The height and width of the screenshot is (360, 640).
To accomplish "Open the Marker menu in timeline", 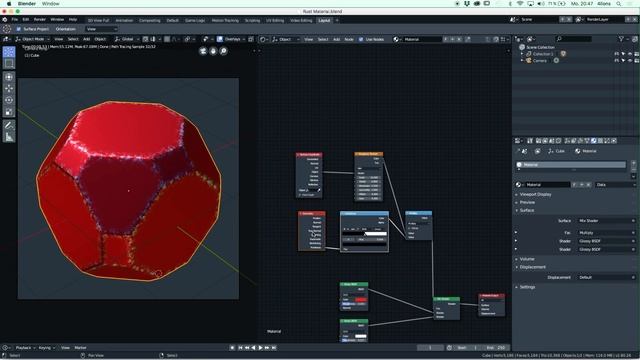I will [80, 348].
